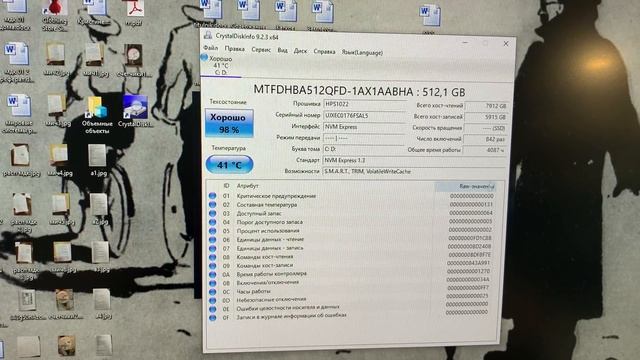Click the status dot of attribute 07
The image size is (640, 360).
point(212,248)
